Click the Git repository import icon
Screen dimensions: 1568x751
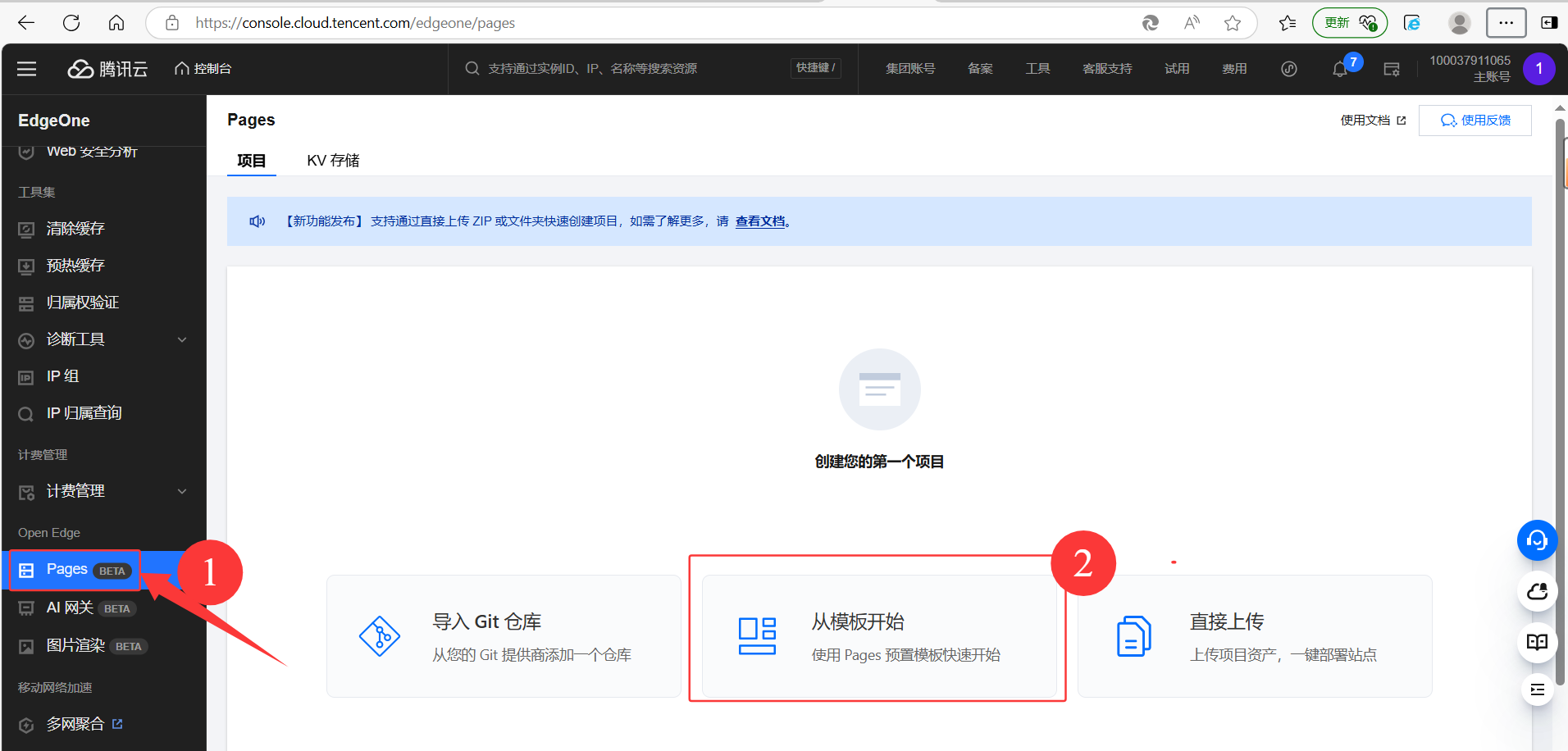tap(380, 636)
